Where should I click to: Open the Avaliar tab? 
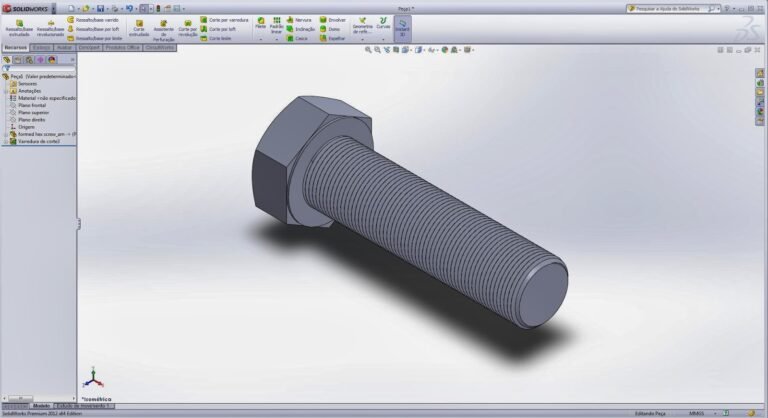tap(64, 47)
